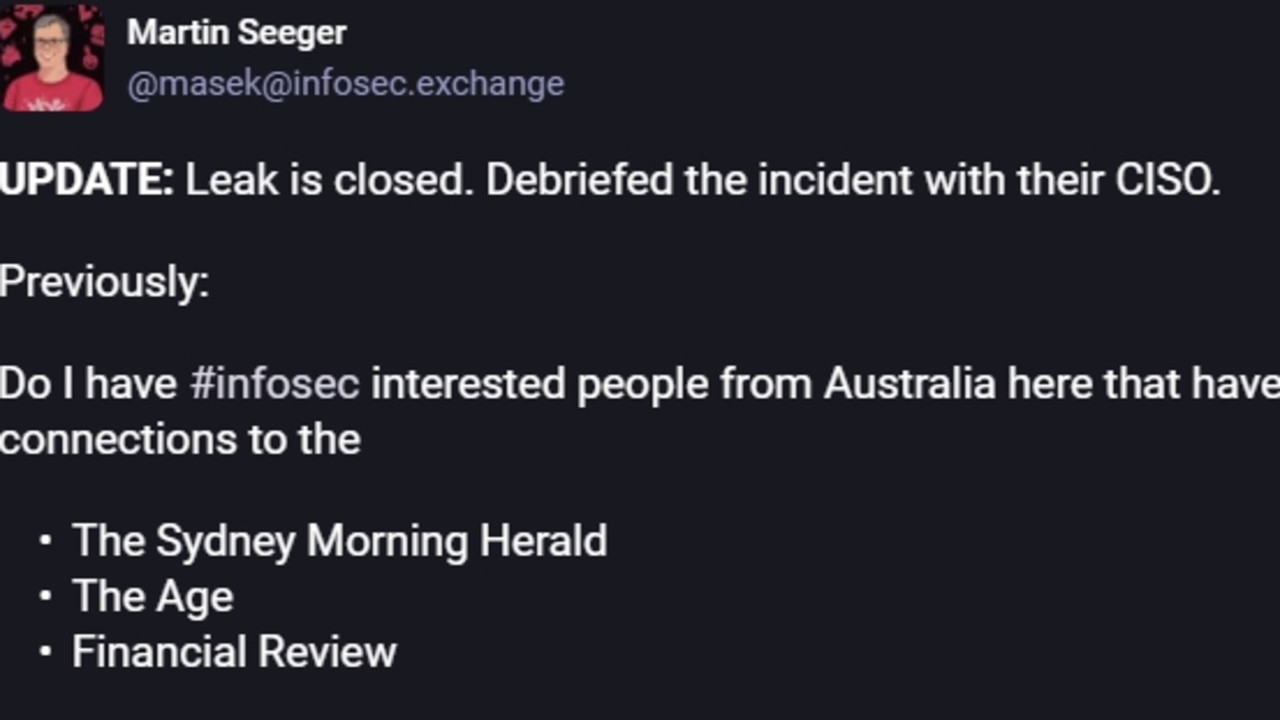This screenshot has width=1280, height=720.
Task: Click the Martin Seeger display name
Action: pos(236,32)
